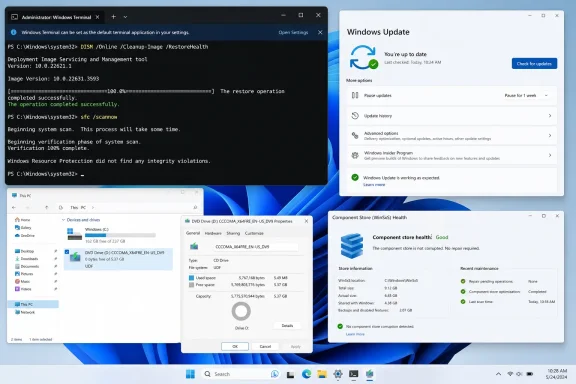576x384 pixels.
Task: Click the green 'operation completed successfully' line
Action: click(x=63, y=104)
